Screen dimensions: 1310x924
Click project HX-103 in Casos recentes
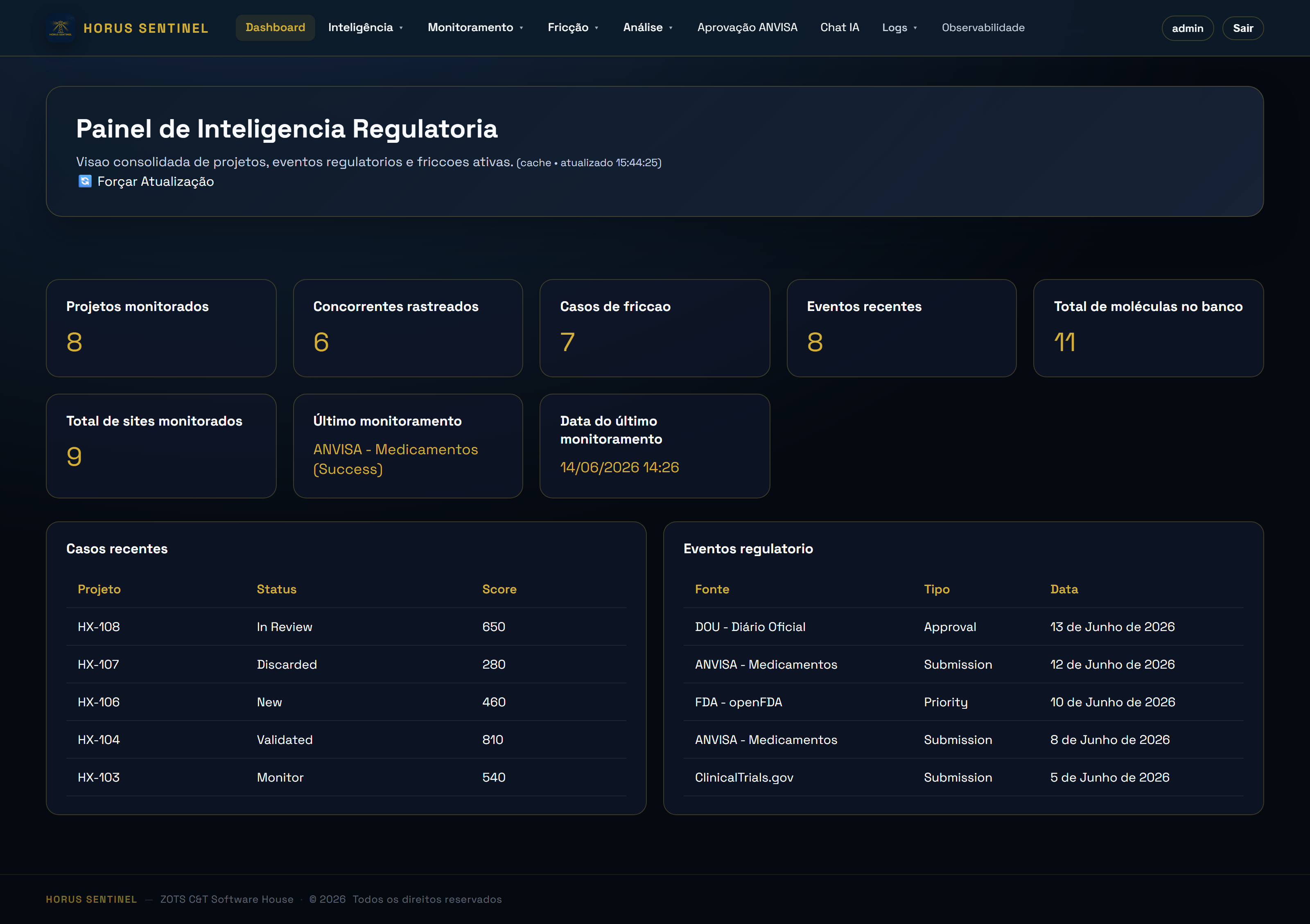click(x=99, y=778)
